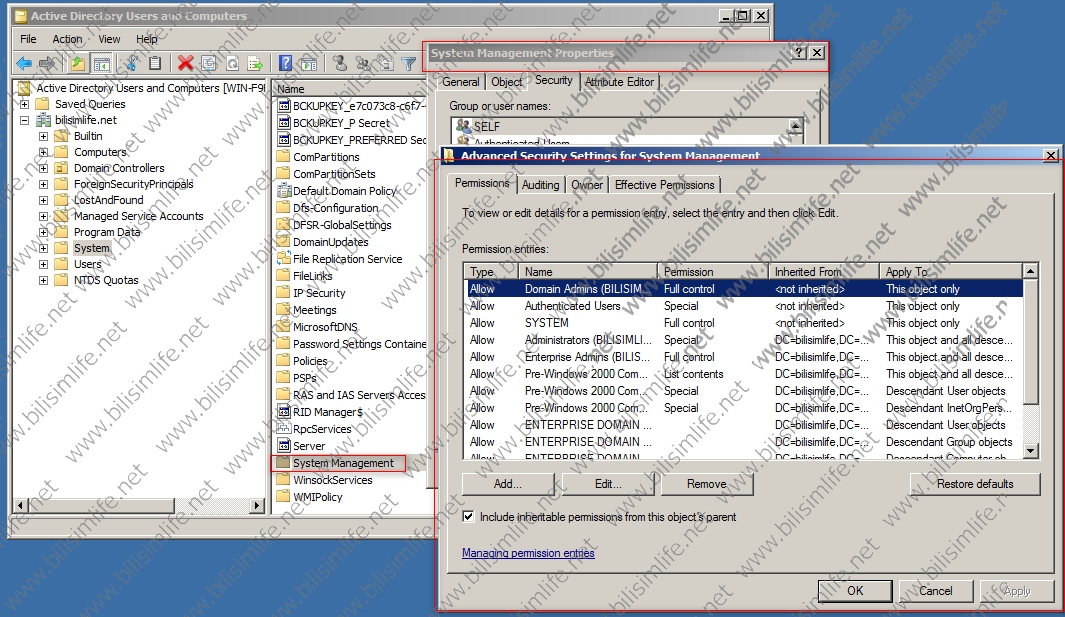Click the permission list scroll down arrow
Viewport: 1065px width, 617px height.
pyautogui.click(x=1030, y=450)
